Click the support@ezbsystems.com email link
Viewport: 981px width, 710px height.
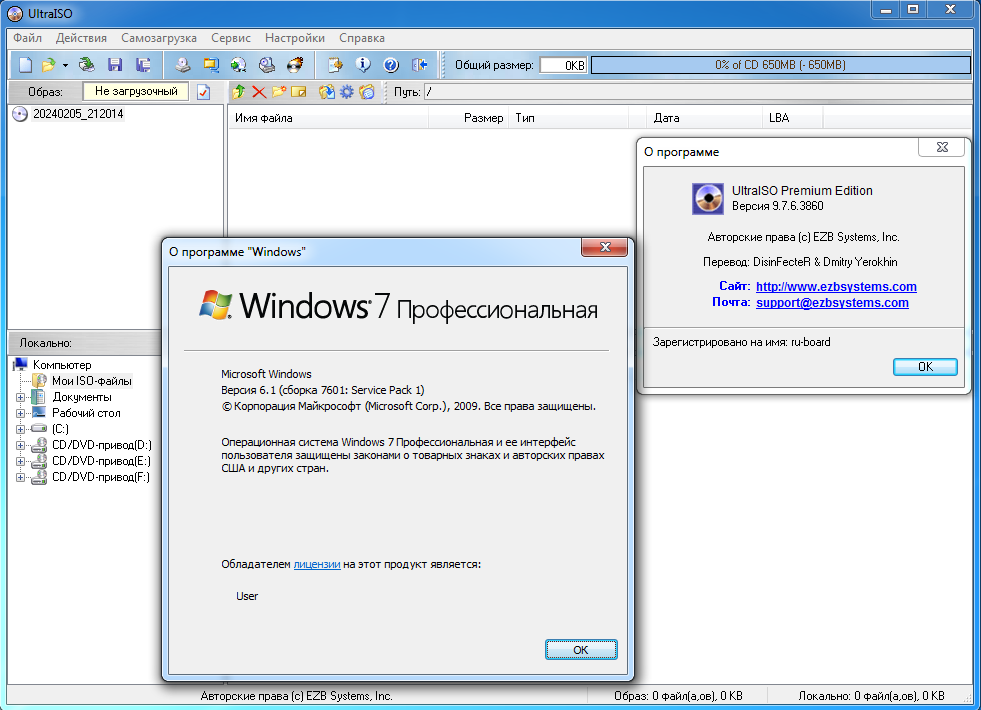click(x=832, y=303)
